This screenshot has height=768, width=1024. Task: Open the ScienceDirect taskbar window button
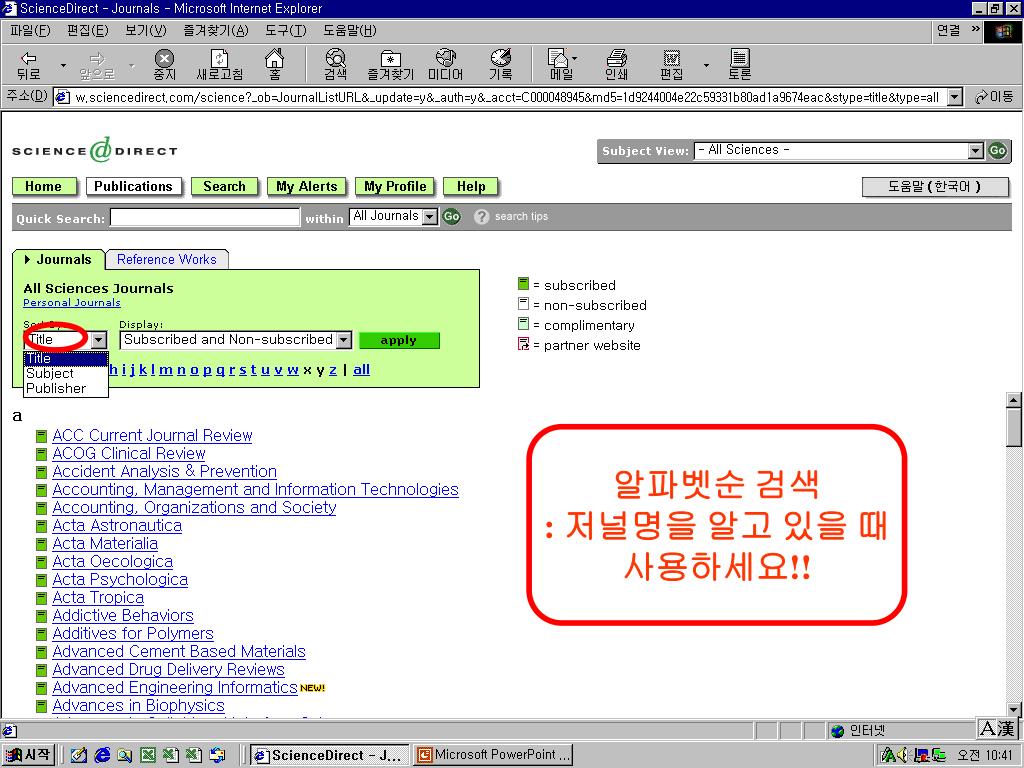point(330,755)
